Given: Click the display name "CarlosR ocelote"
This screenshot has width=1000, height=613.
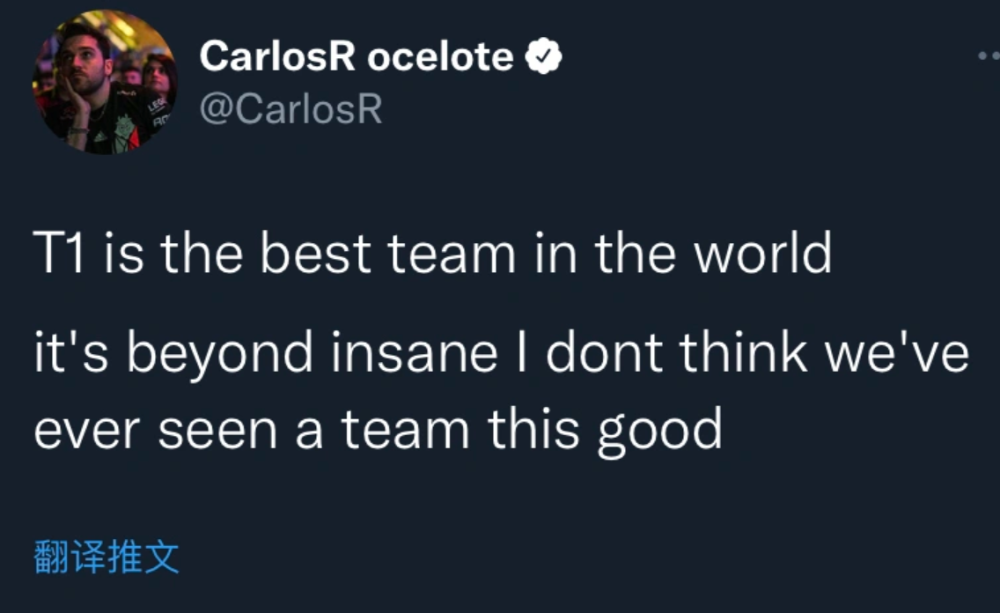Looking at the screenshot, I should (x=356, y=58).
